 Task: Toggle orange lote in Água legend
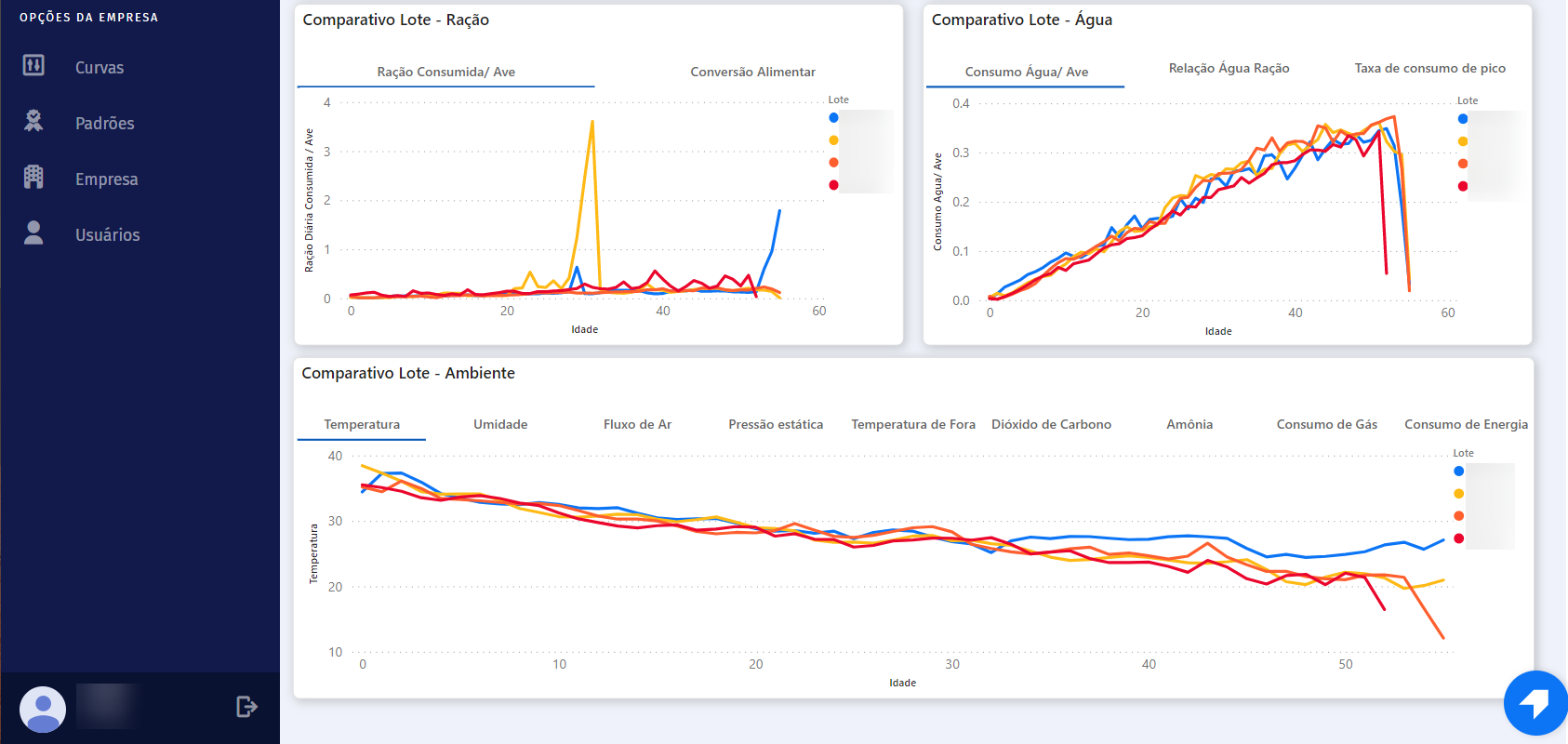(x=1463, y=164)
